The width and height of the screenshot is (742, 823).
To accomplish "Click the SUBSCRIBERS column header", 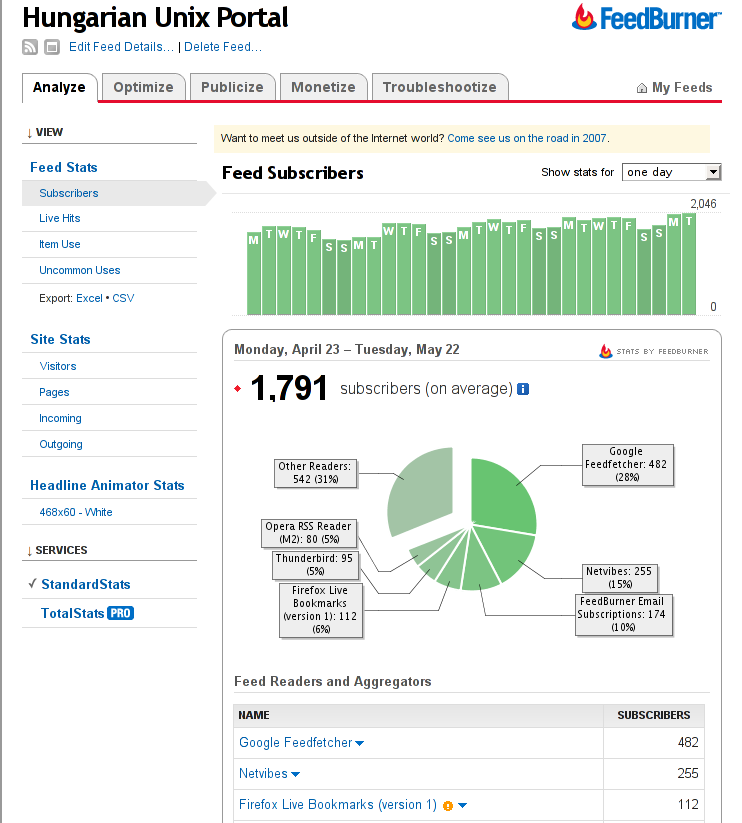I will coord(653,715).
